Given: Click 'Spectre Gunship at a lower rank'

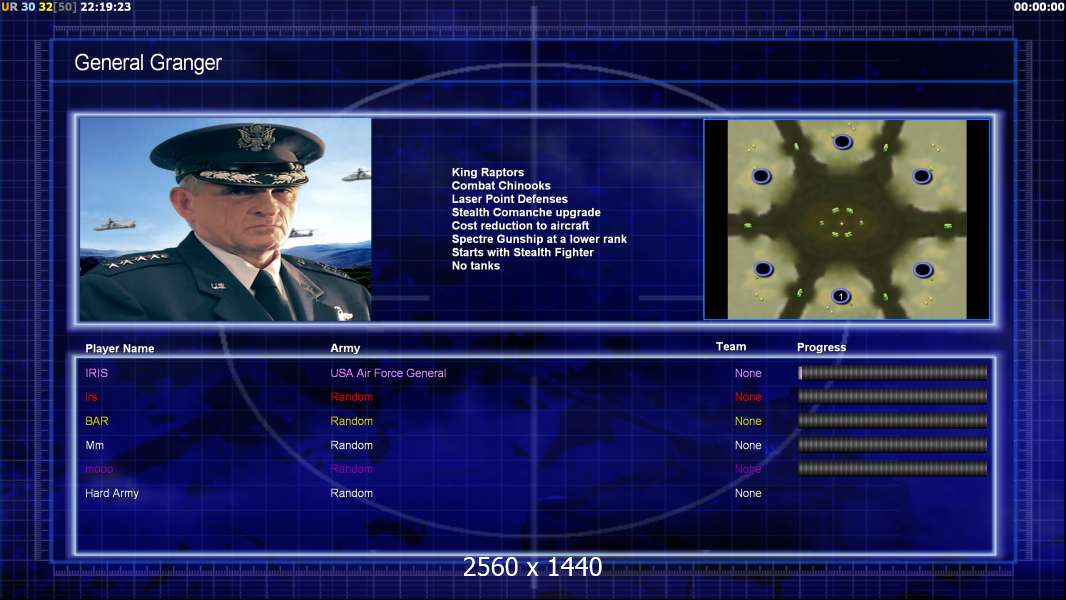Looking at the screenshot, I should pos(539,239).
